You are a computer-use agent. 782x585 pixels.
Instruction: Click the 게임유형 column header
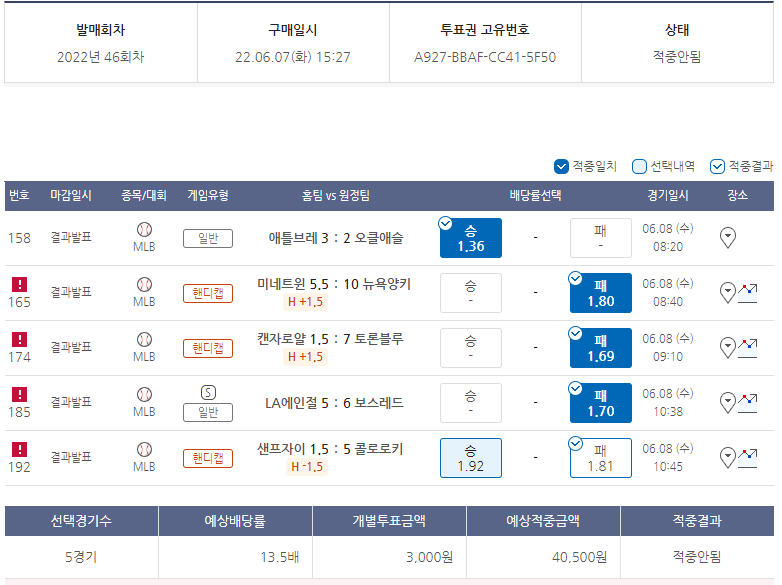(208, 195)
